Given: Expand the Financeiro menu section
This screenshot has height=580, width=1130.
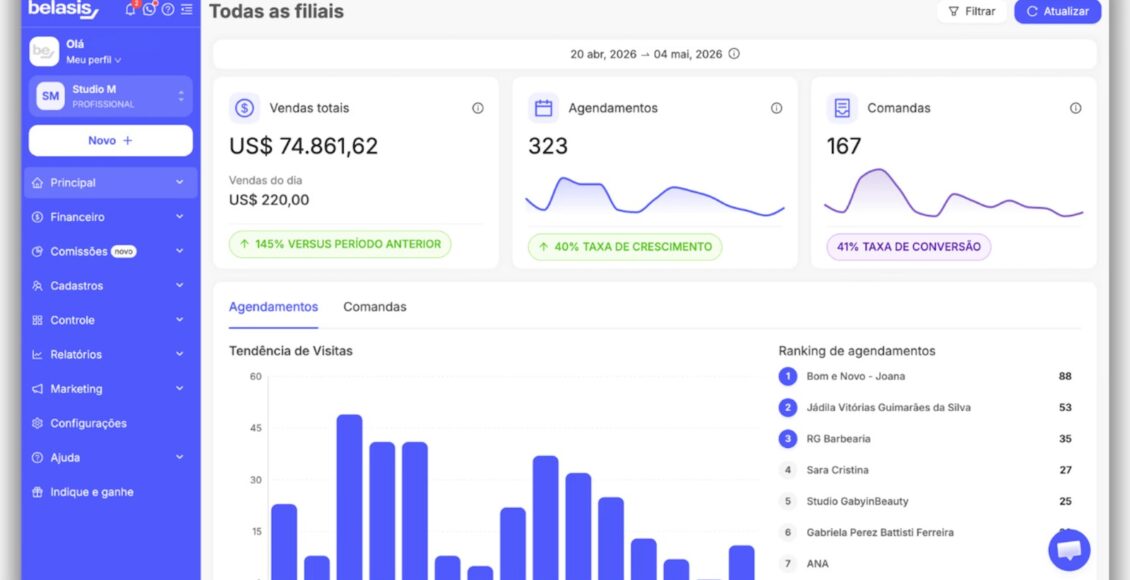Looking at the screenshot, I should [x=111, y=217].
